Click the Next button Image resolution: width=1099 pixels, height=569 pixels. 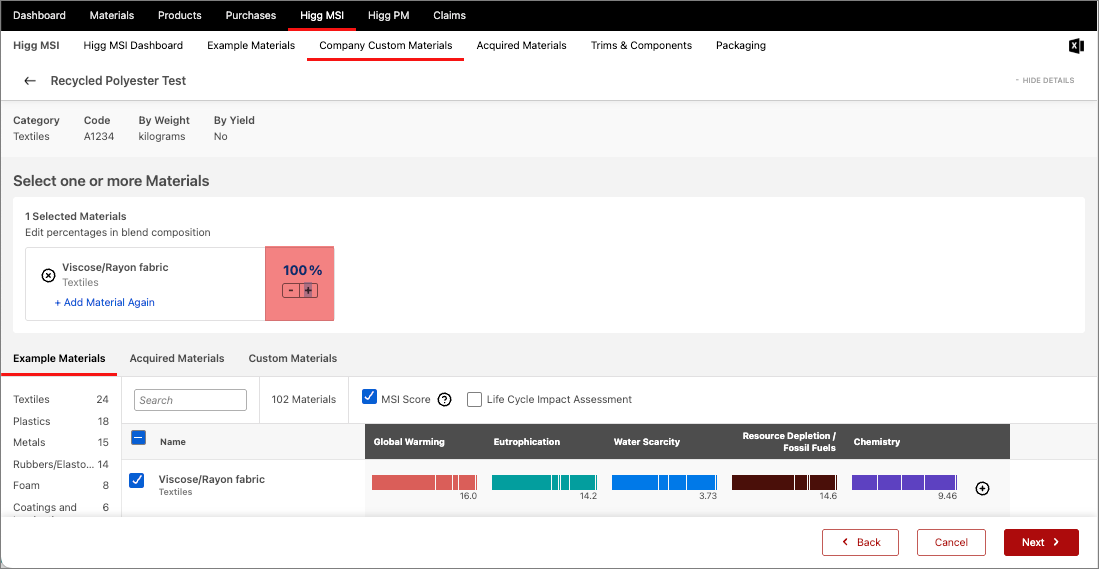[1041, 542]
